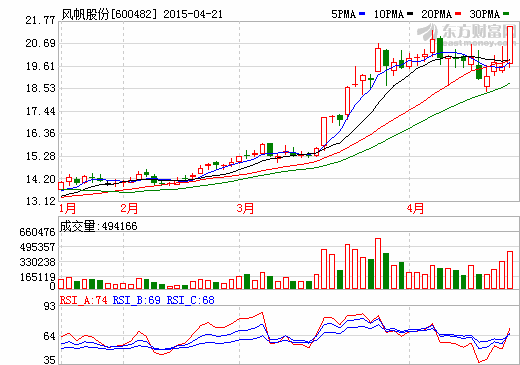The height and width of the screenshot is (365, 520).
Task: Select the 10PMA legend label
Action: pyautogui.click(x=389, y=14)
